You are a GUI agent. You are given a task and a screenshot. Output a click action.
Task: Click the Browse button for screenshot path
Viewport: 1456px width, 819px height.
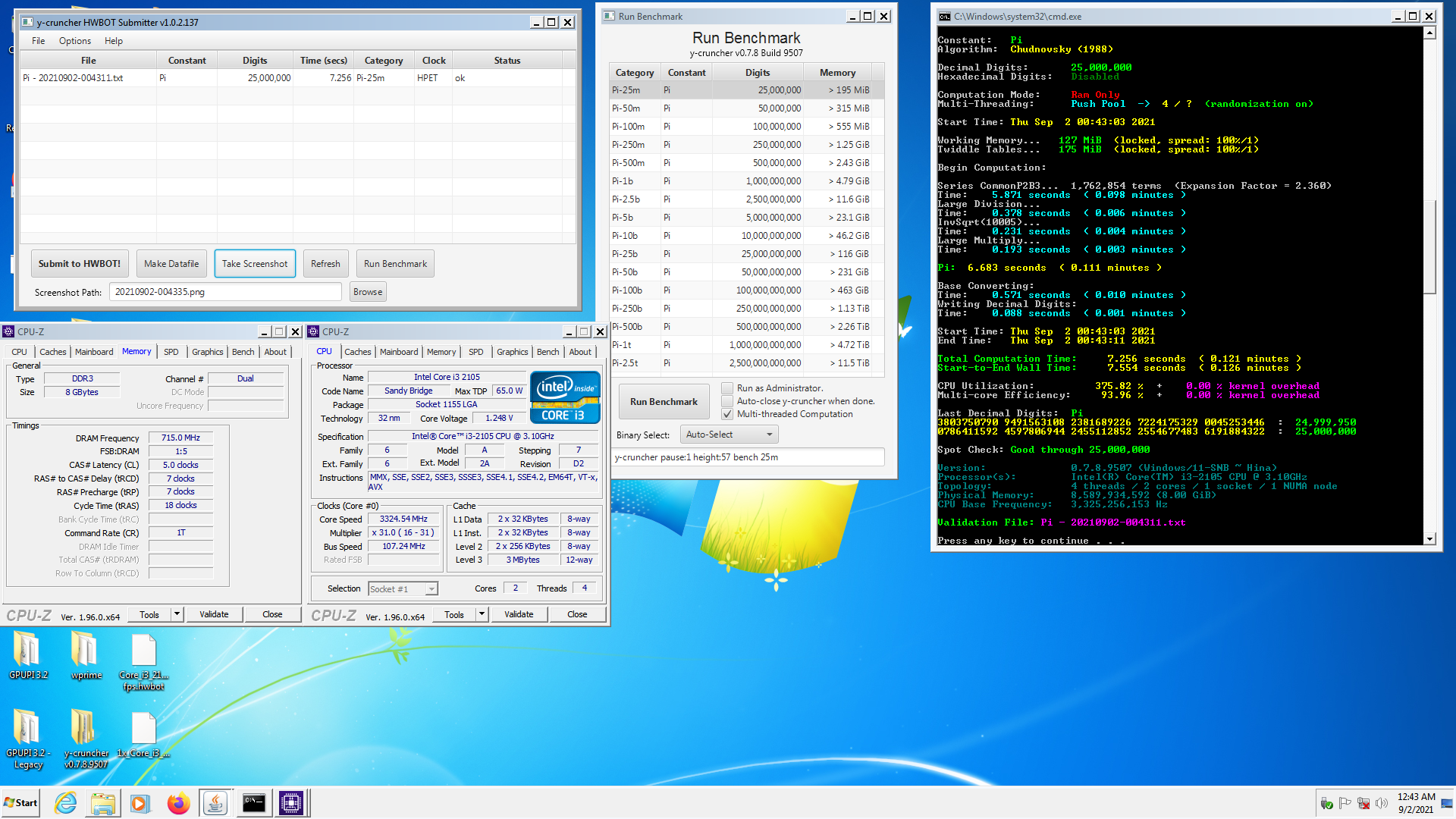368,292
